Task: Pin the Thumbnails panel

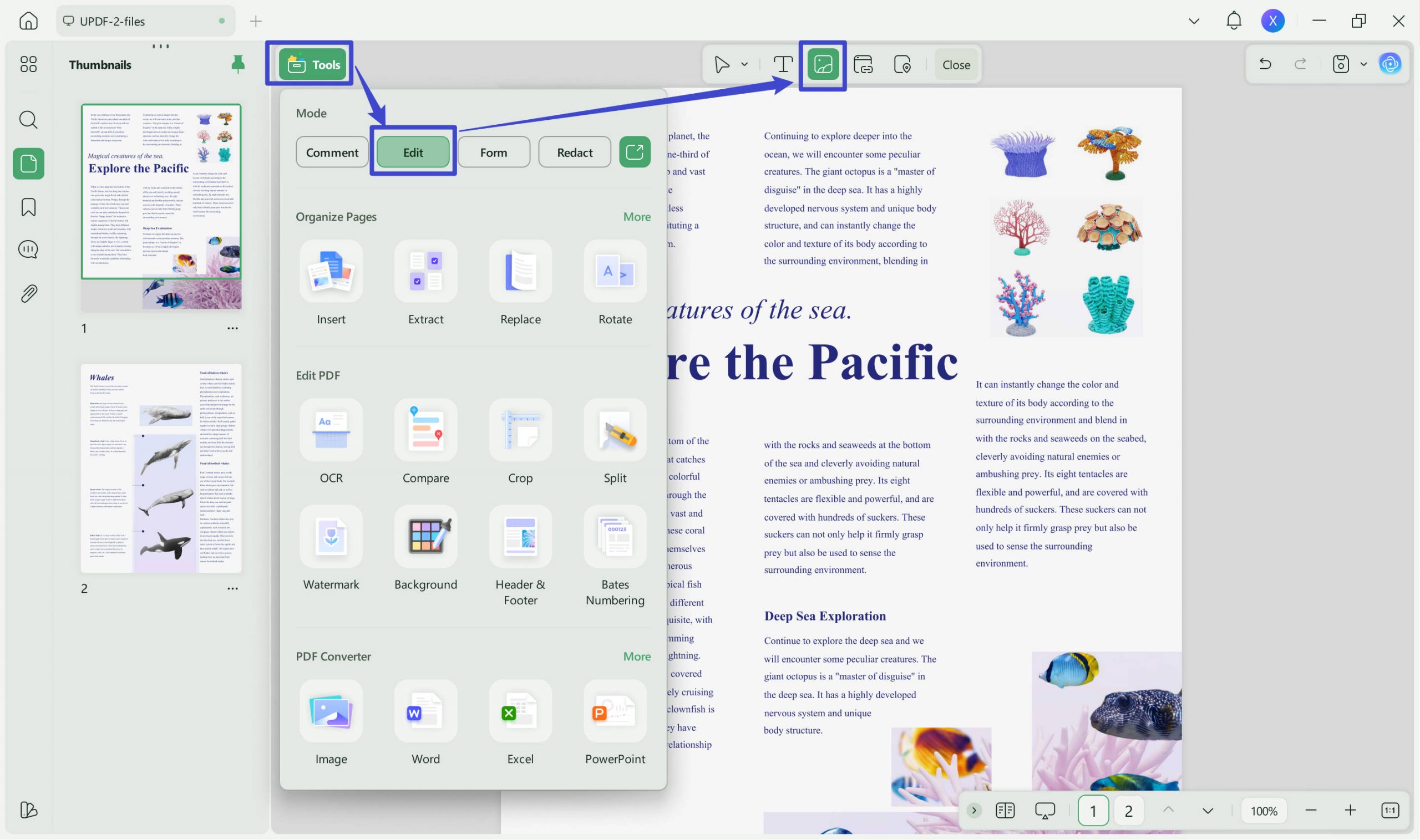Action: tap(238, 64)
